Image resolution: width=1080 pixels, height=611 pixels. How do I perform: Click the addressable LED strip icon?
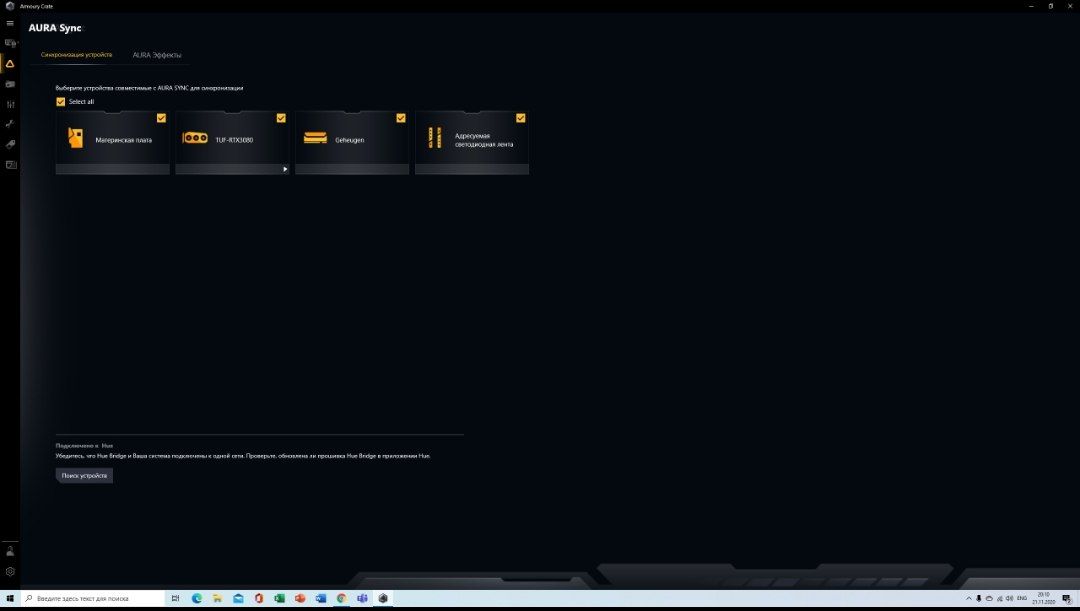coord(435,137)
